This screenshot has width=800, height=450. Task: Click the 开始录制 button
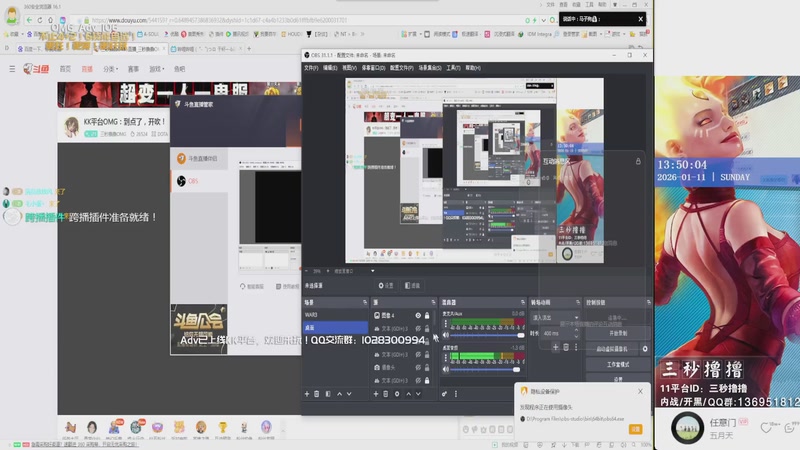pos(618,333)
